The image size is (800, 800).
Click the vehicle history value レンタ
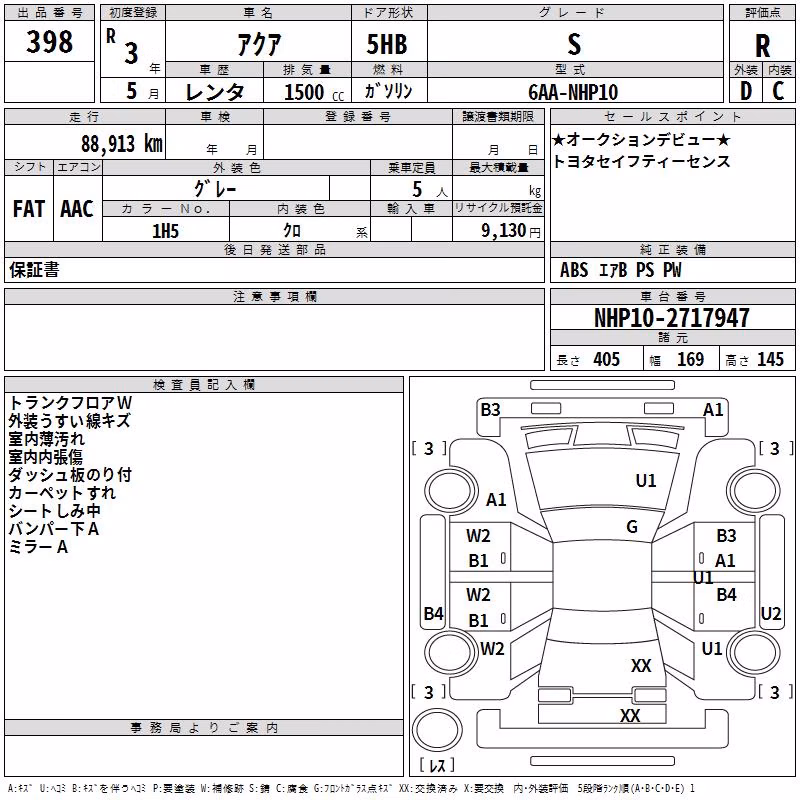click(x=215, y=92)
